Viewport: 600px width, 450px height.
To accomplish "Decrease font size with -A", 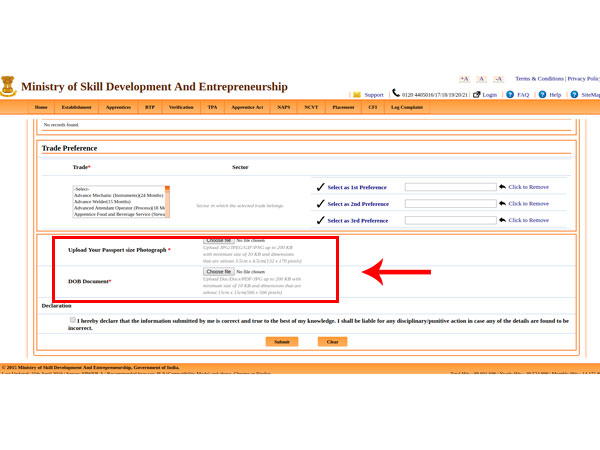I will coord(498,79).
